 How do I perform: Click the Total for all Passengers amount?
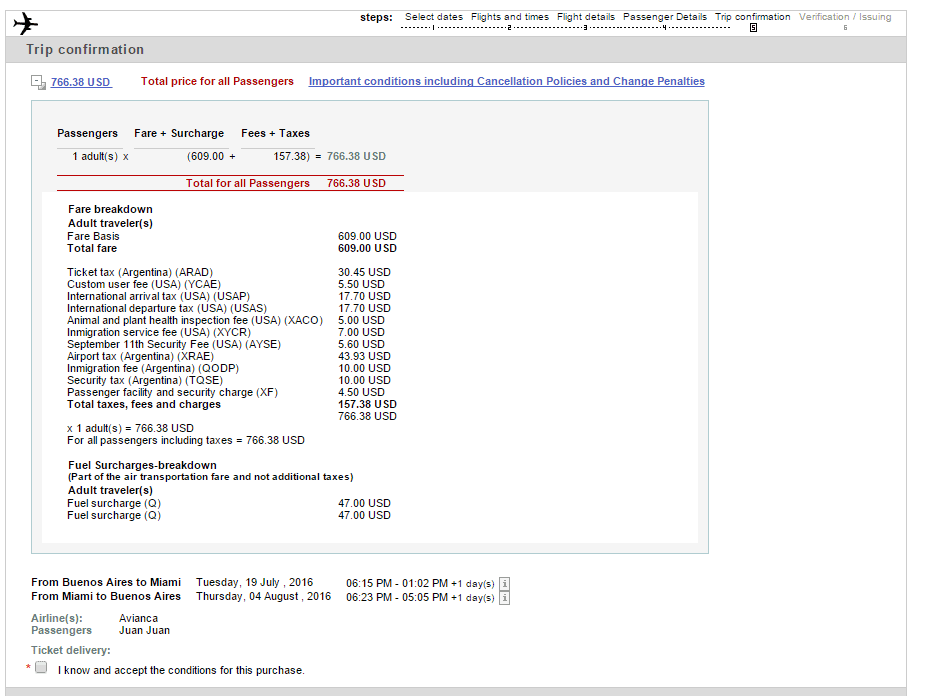point(356,183)
